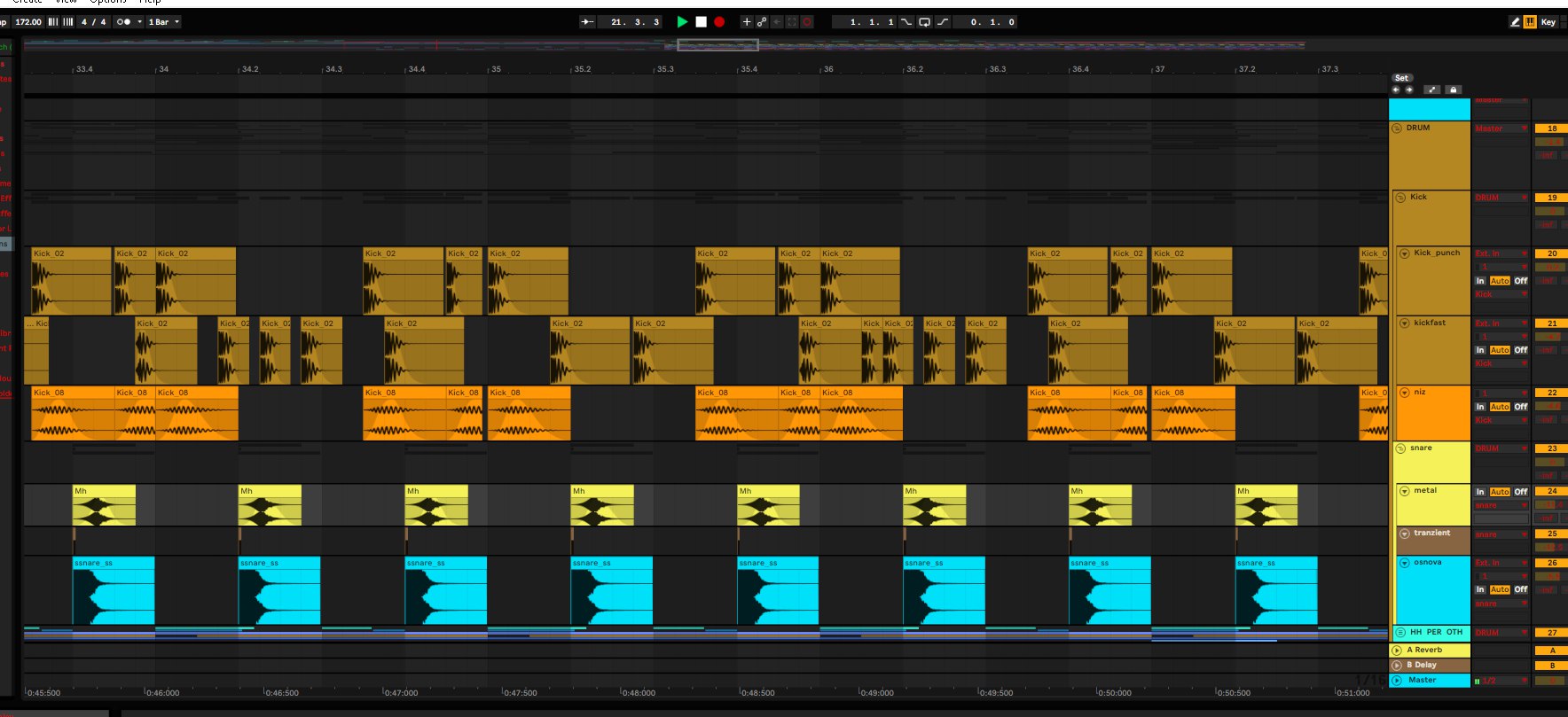The image size is (1568, 717).
Task: Click the MIDI arrangement overdub plus icon
Action: click(x=747, y=22)
